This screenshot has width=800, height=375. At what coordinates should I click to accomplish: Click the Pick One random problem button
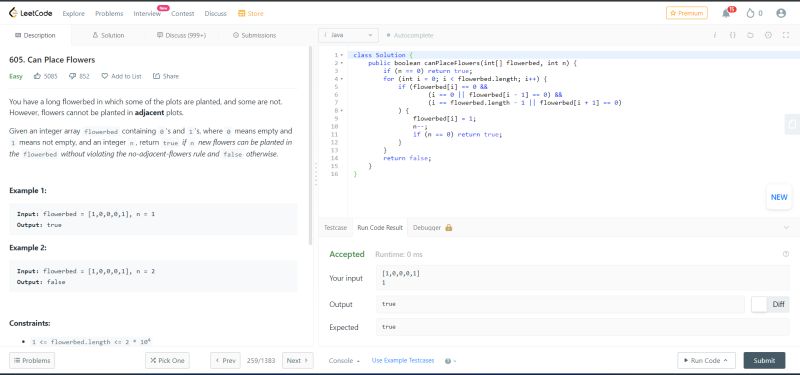tap(167, 360)
